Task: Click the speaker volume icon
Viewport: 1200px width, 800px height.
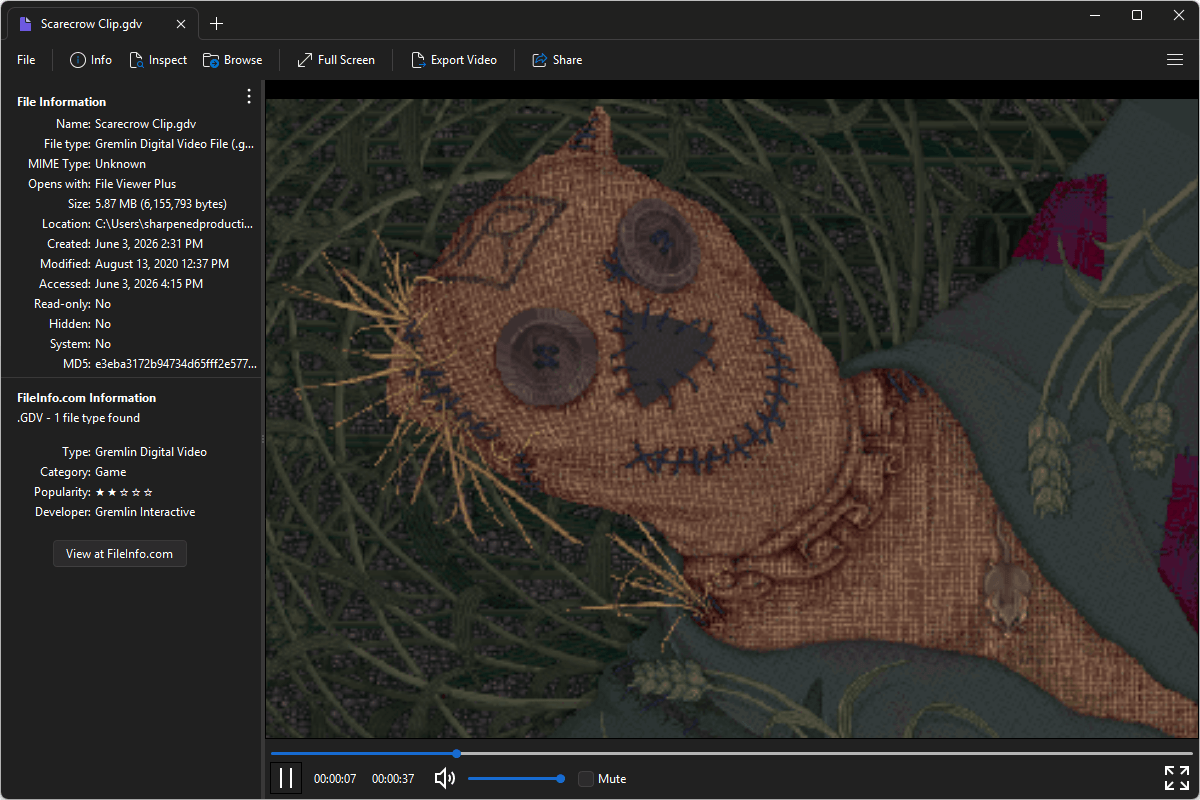Action: coord(445,778)
